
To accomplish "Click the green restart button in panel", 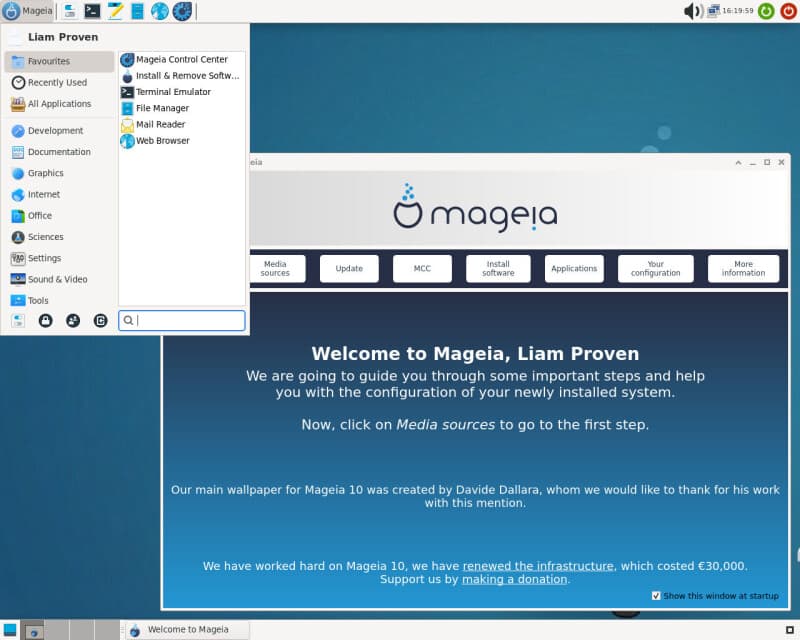I will [766, 11].
